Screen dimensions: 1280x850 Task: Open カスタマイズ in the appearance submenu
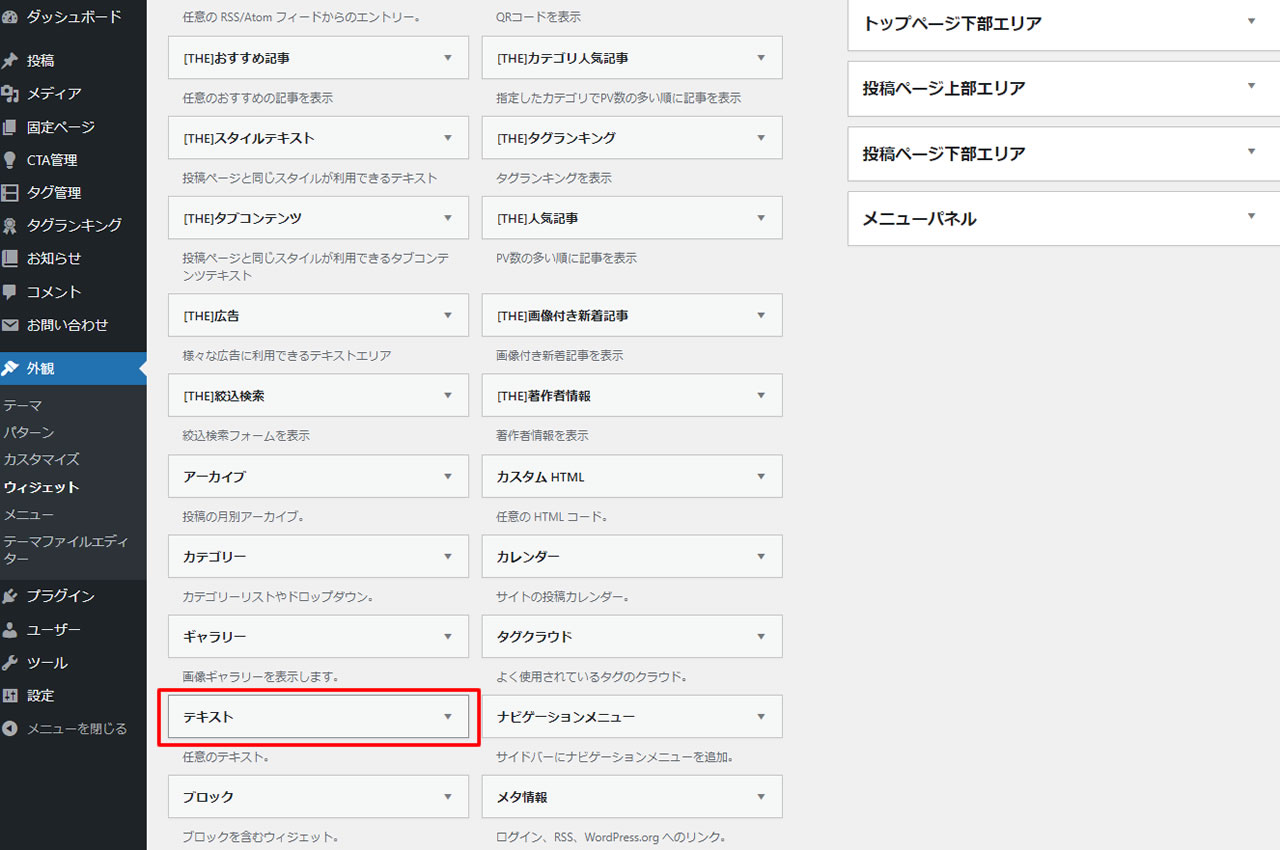point(41,460)
